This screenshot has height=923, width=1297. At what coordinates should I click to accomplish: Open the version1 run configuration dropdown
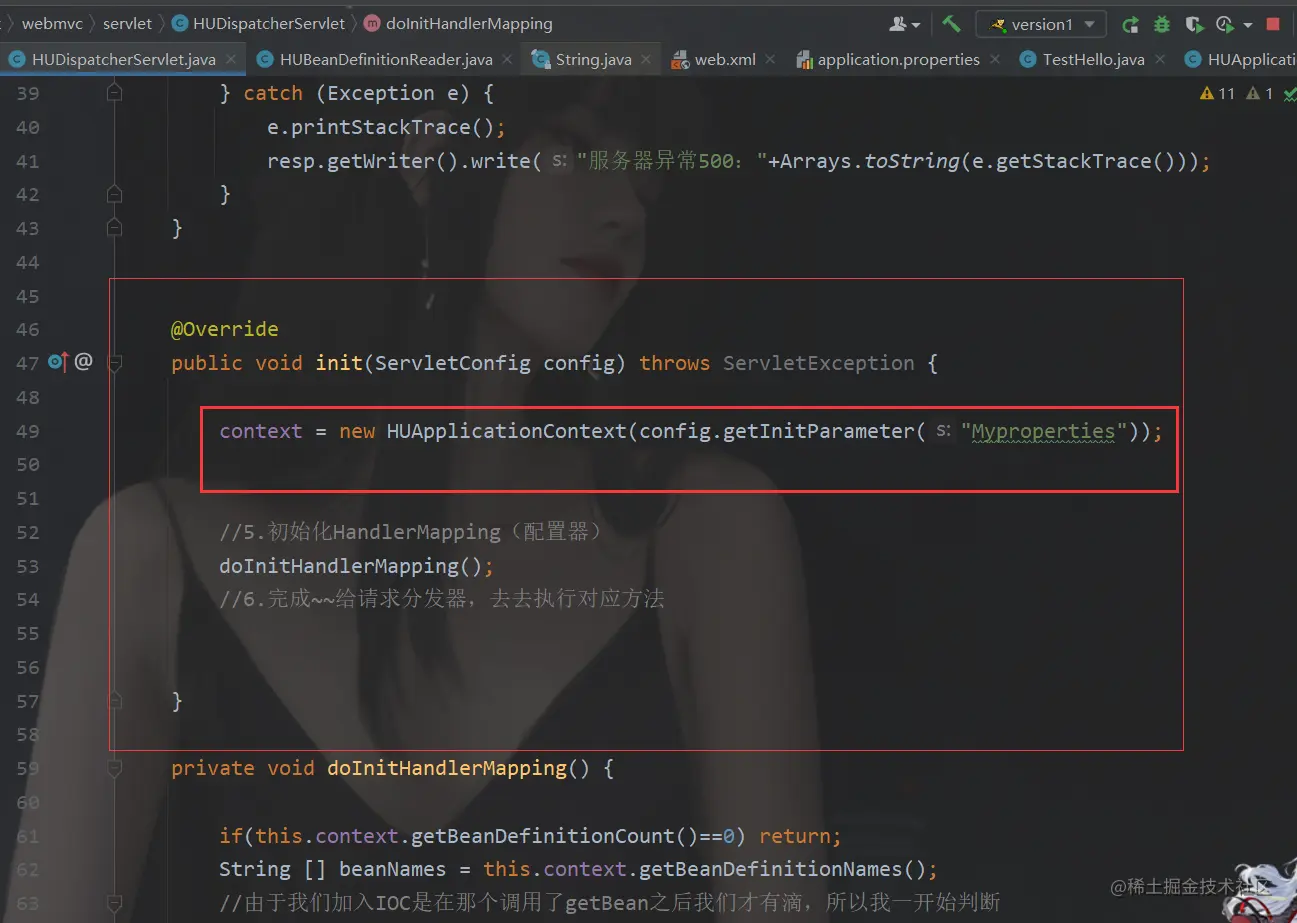(1041, 24)
